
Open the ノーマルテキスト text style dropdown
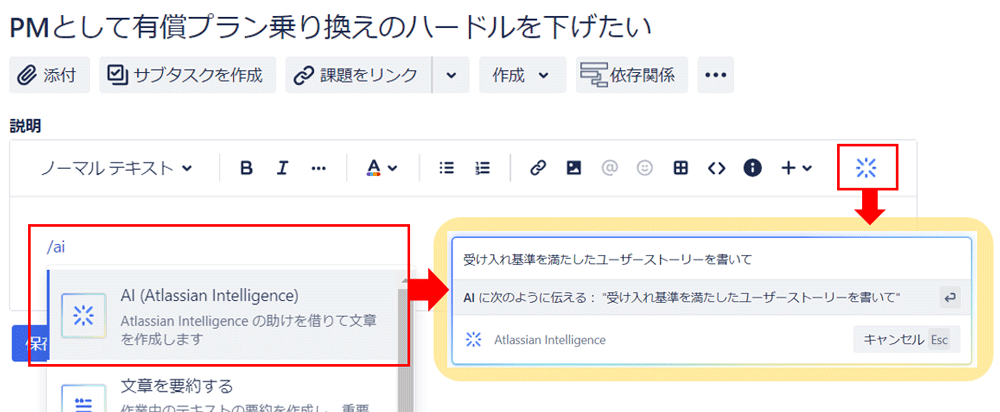pyautogui.click(x=117, y=168)
